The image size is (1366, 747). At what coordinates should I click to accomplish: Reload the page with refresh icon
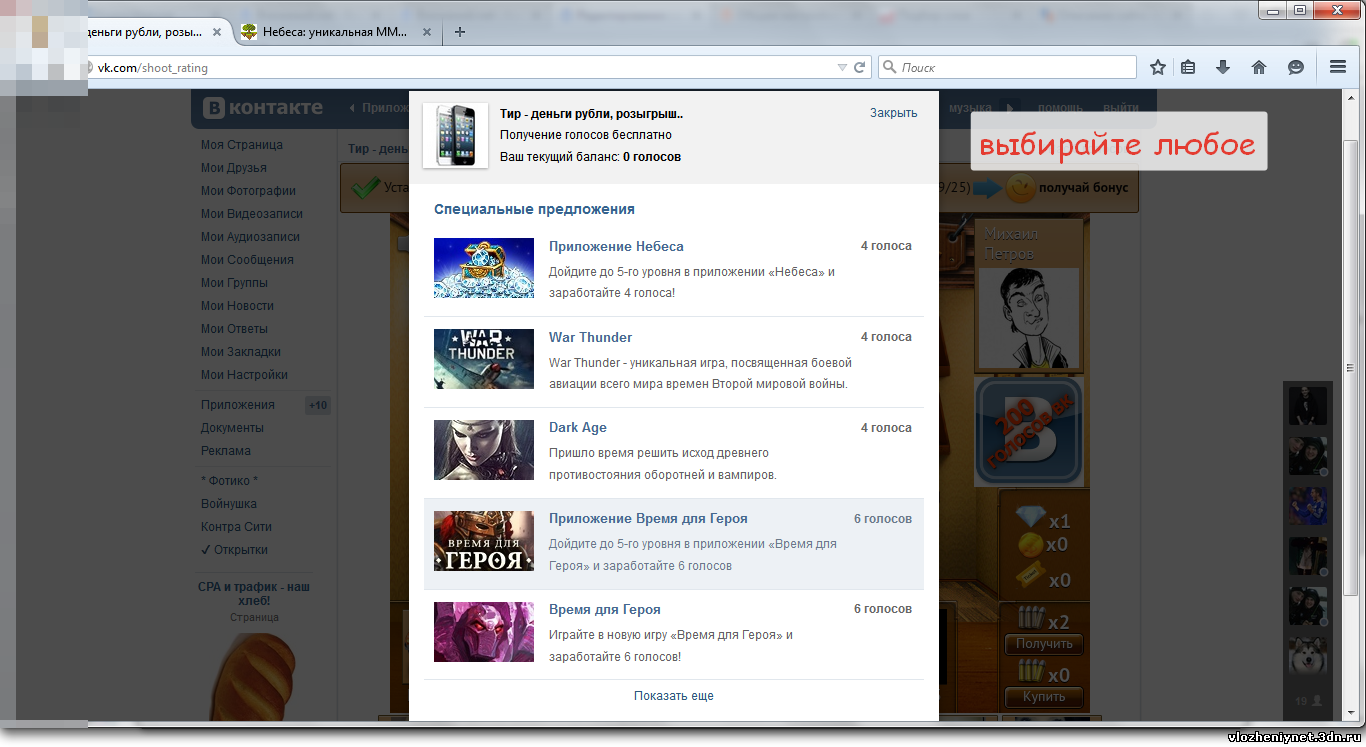tap(859, 67)
